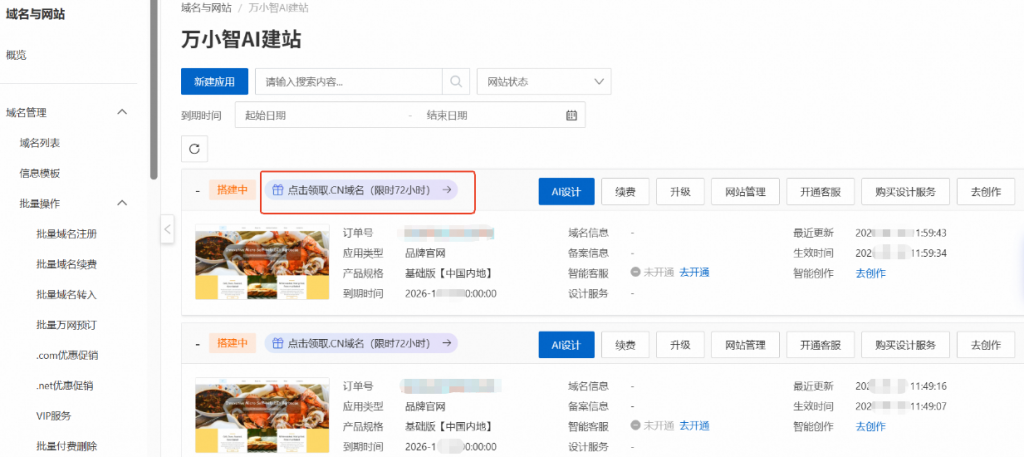Focus the 起始日期 start date field
Image resolution: width=1024 pixels, height=457 pixels.
point(320,115)
